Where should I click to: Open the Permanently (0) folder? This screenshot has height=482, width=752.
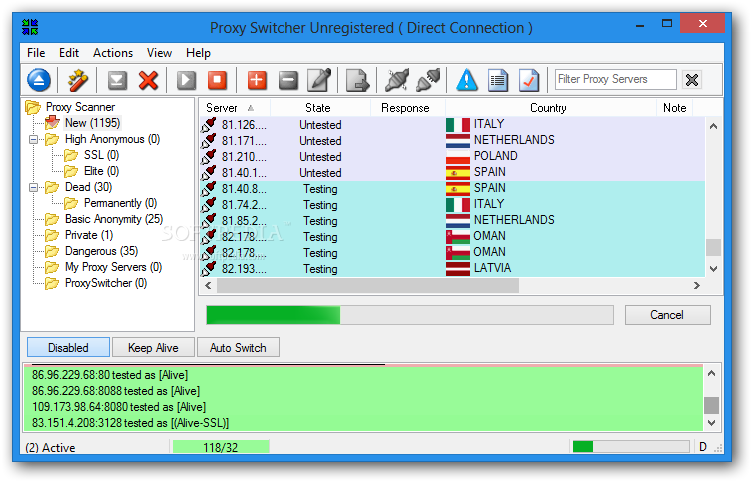click(x=120, y=203)
